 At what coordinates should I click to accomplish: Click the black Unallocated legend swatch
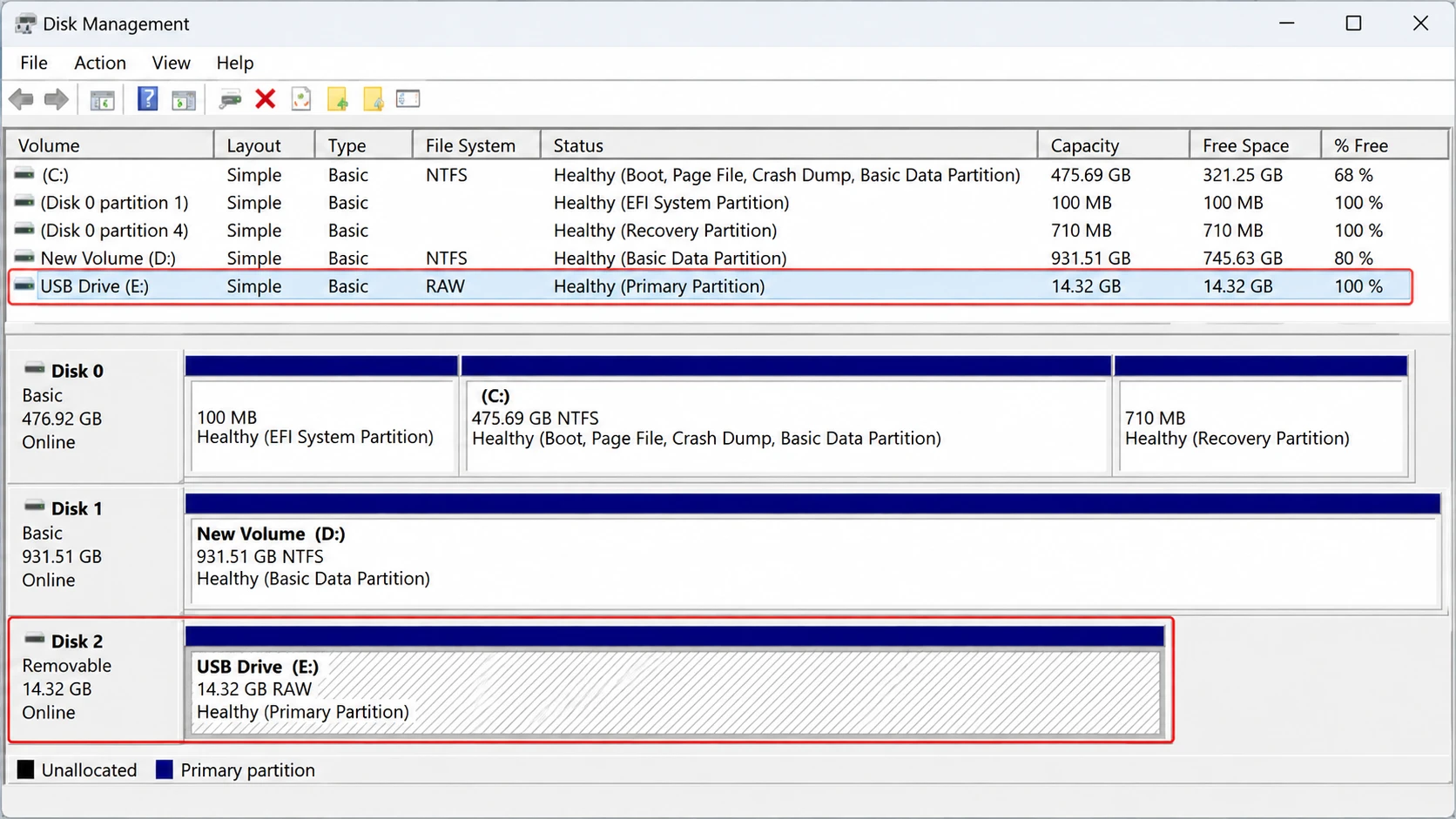[x=26, y=769]
